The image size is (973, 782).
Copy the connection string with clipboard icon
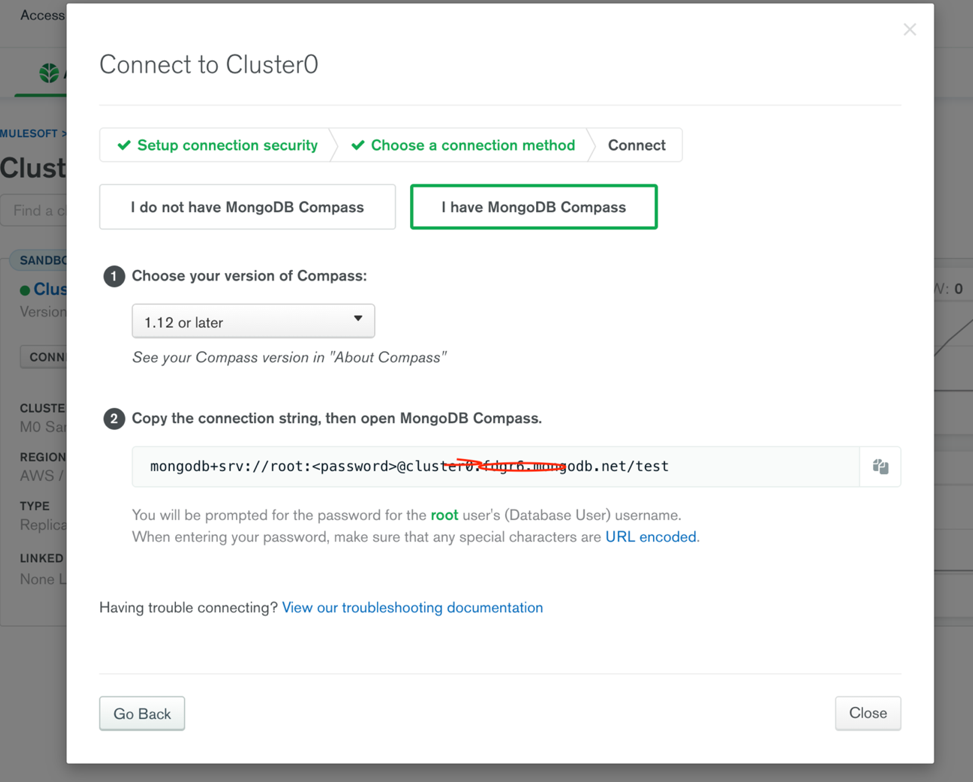880,467
